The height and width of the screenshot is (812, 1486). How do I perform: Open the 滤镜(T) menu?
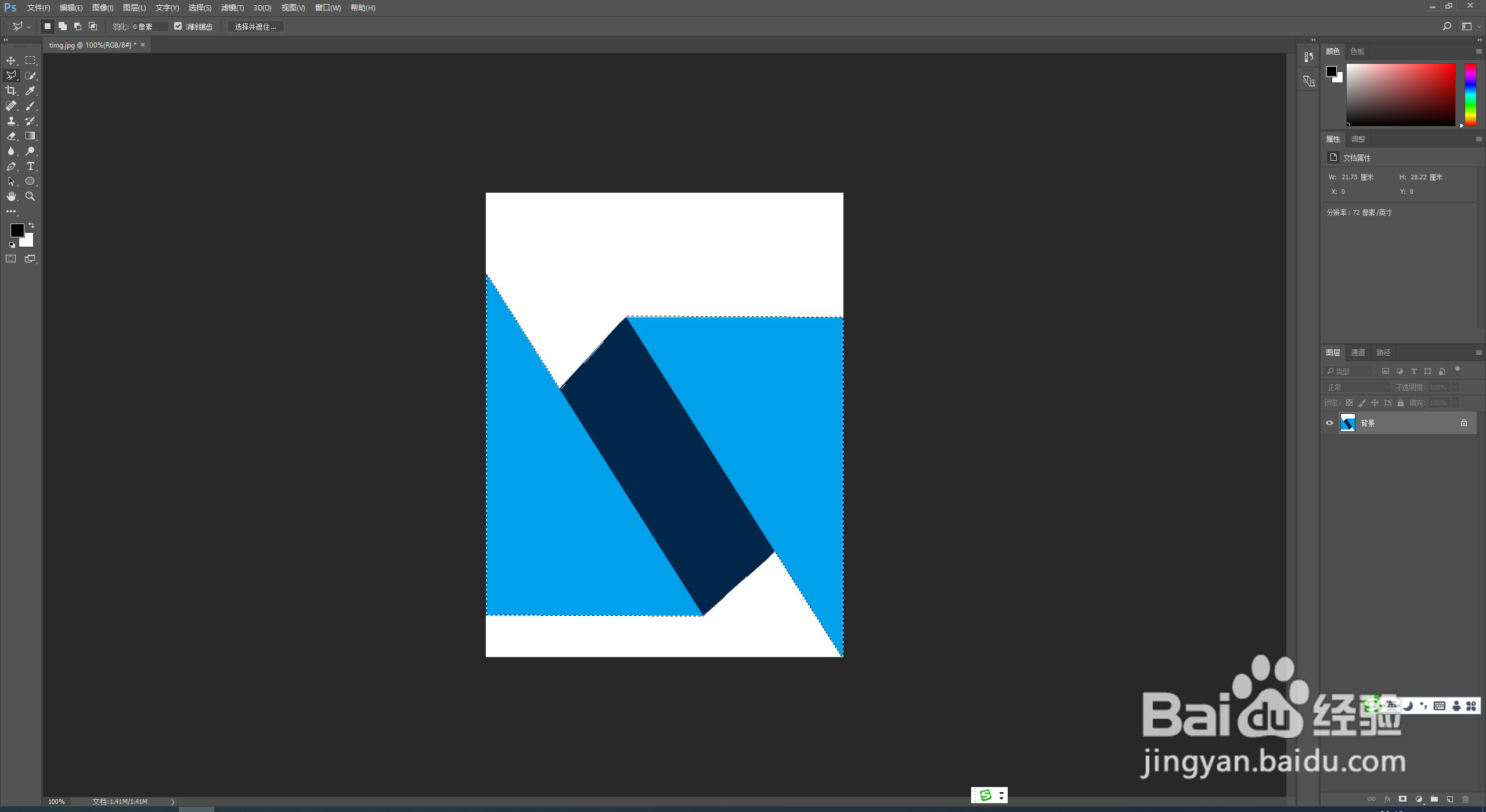[232, 8]
